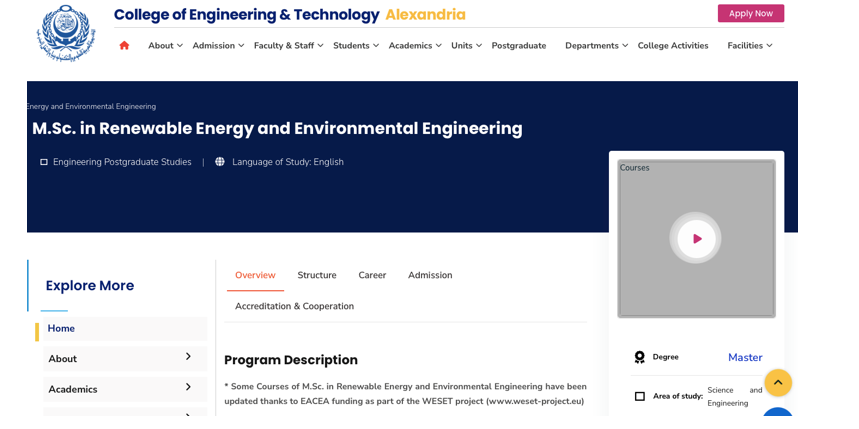Expand Academics in the sidebar

(187, 388)
